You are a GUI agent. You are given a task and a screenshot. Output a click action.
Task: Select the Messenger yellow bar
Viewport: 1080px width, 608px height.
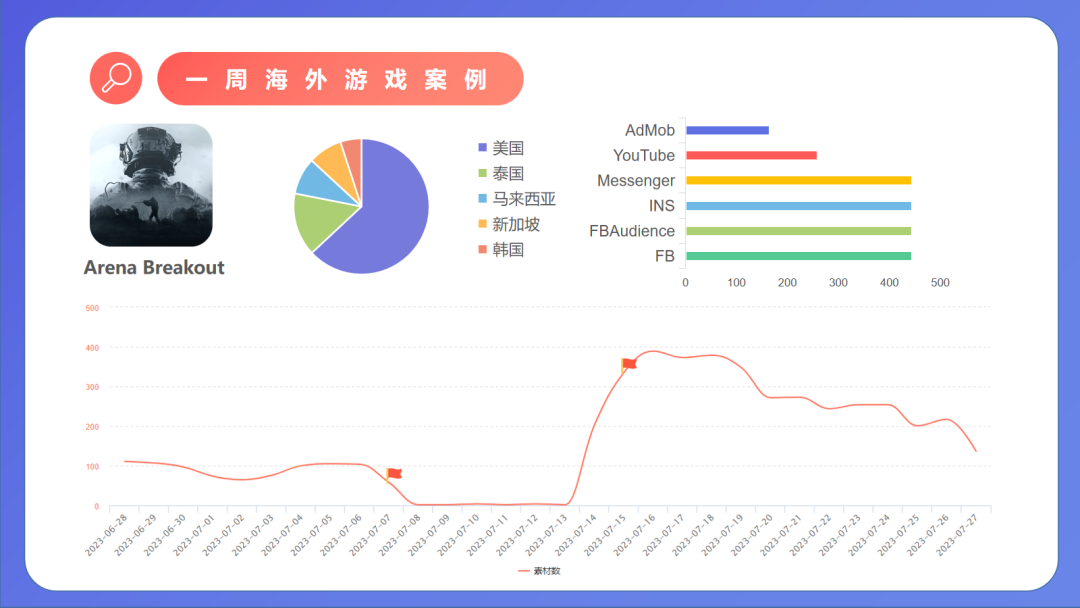pyautogui.click(x=797, y=180)
